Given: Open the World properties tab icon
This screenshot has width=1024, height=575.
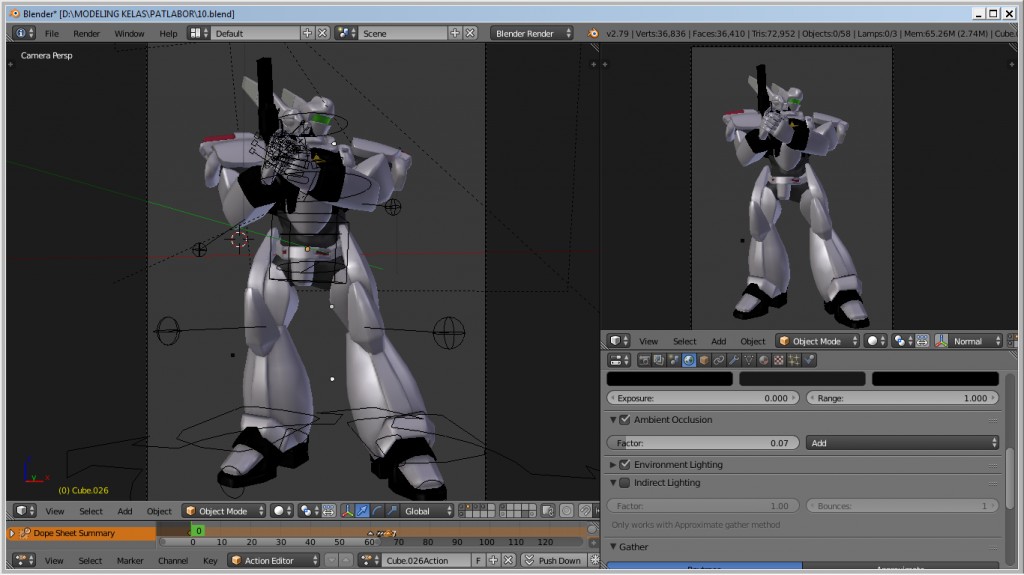Looking at the screenshot, I should tap(689, 360).
